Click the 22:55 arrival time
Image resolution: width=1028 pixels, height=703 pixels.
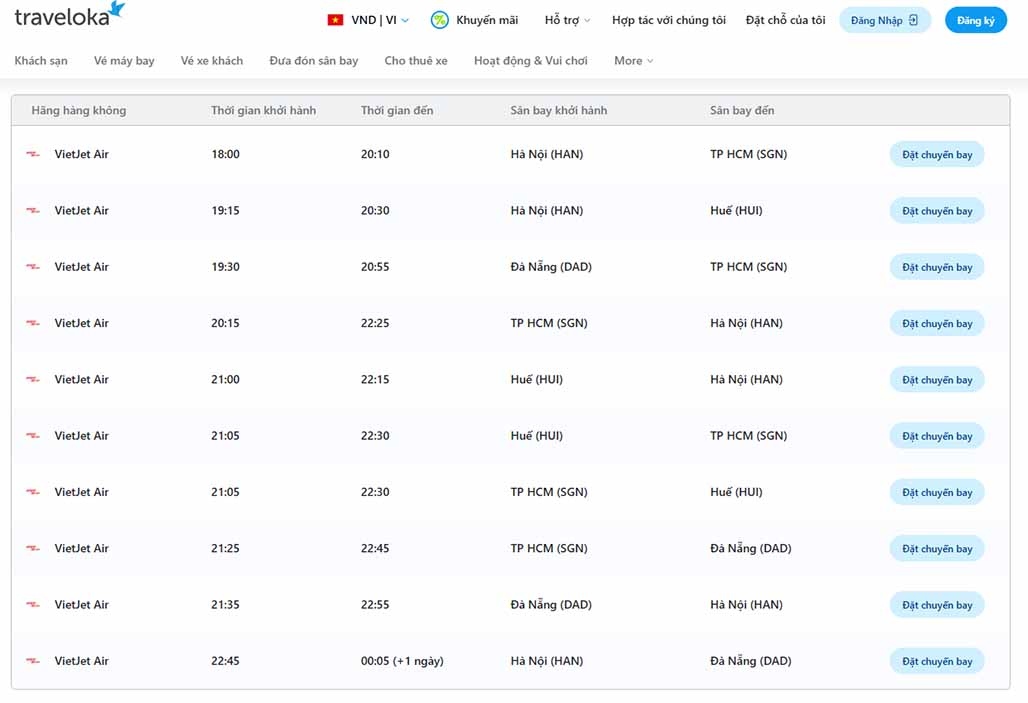(375, 605)
